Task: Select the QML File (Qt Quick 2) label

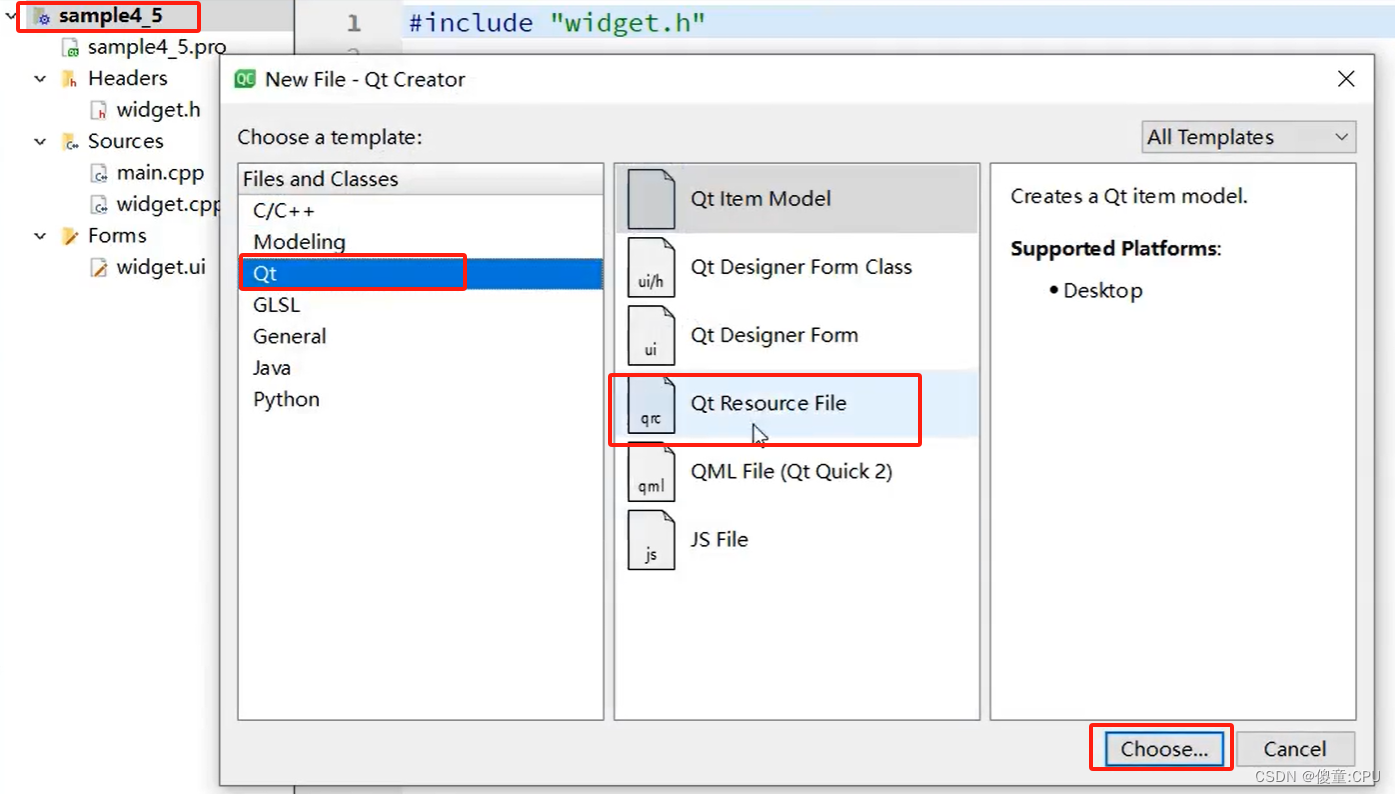Action: point(791,471)
